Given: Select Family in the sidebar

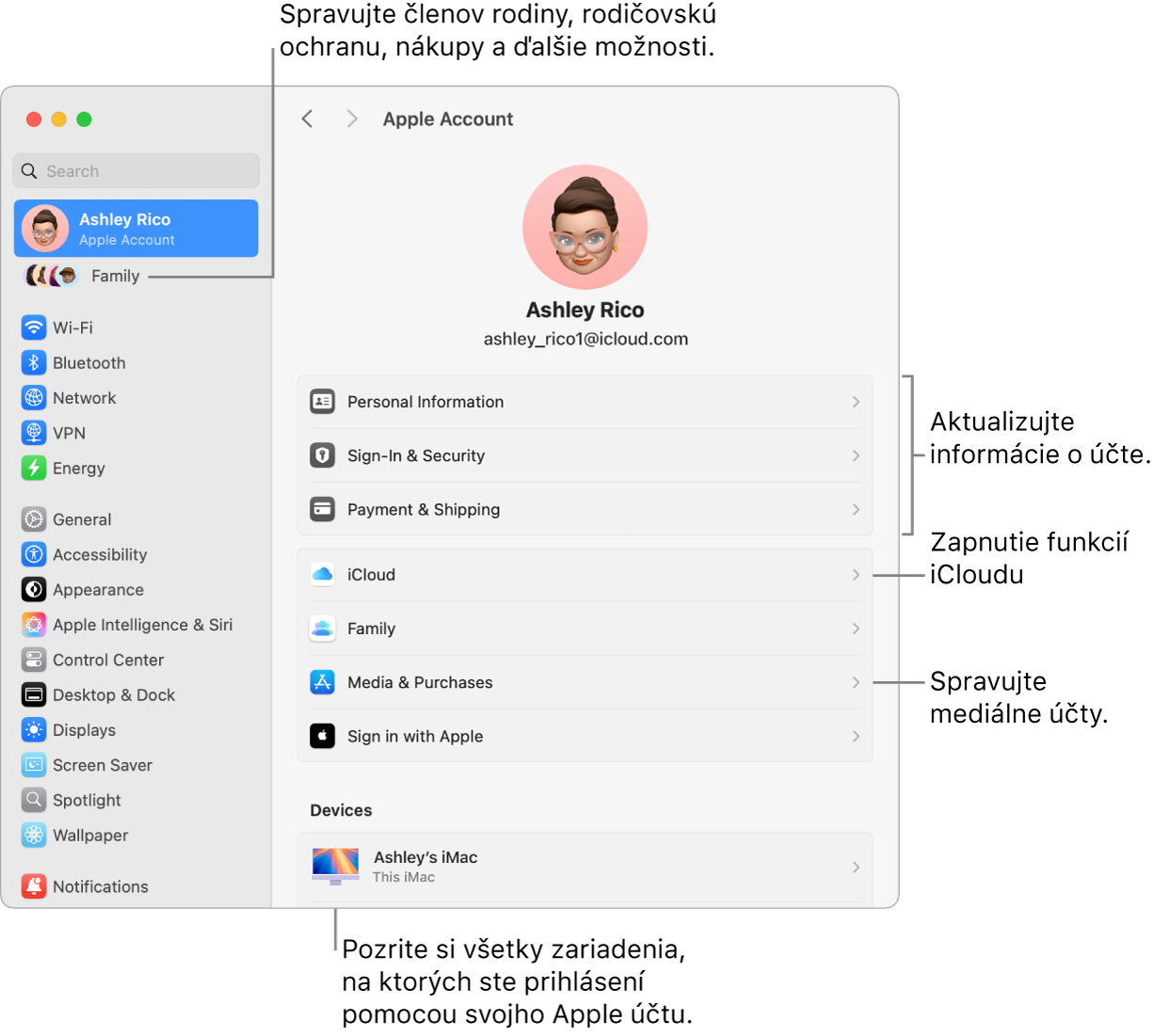Looking at the screenshot, I should click(115, 276).
